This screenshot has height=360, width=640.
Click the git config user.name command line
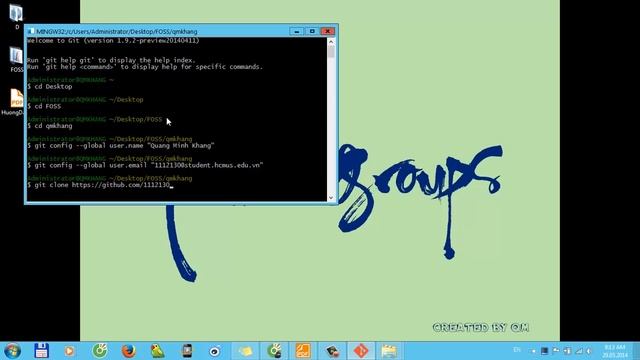tap(121, 145)
